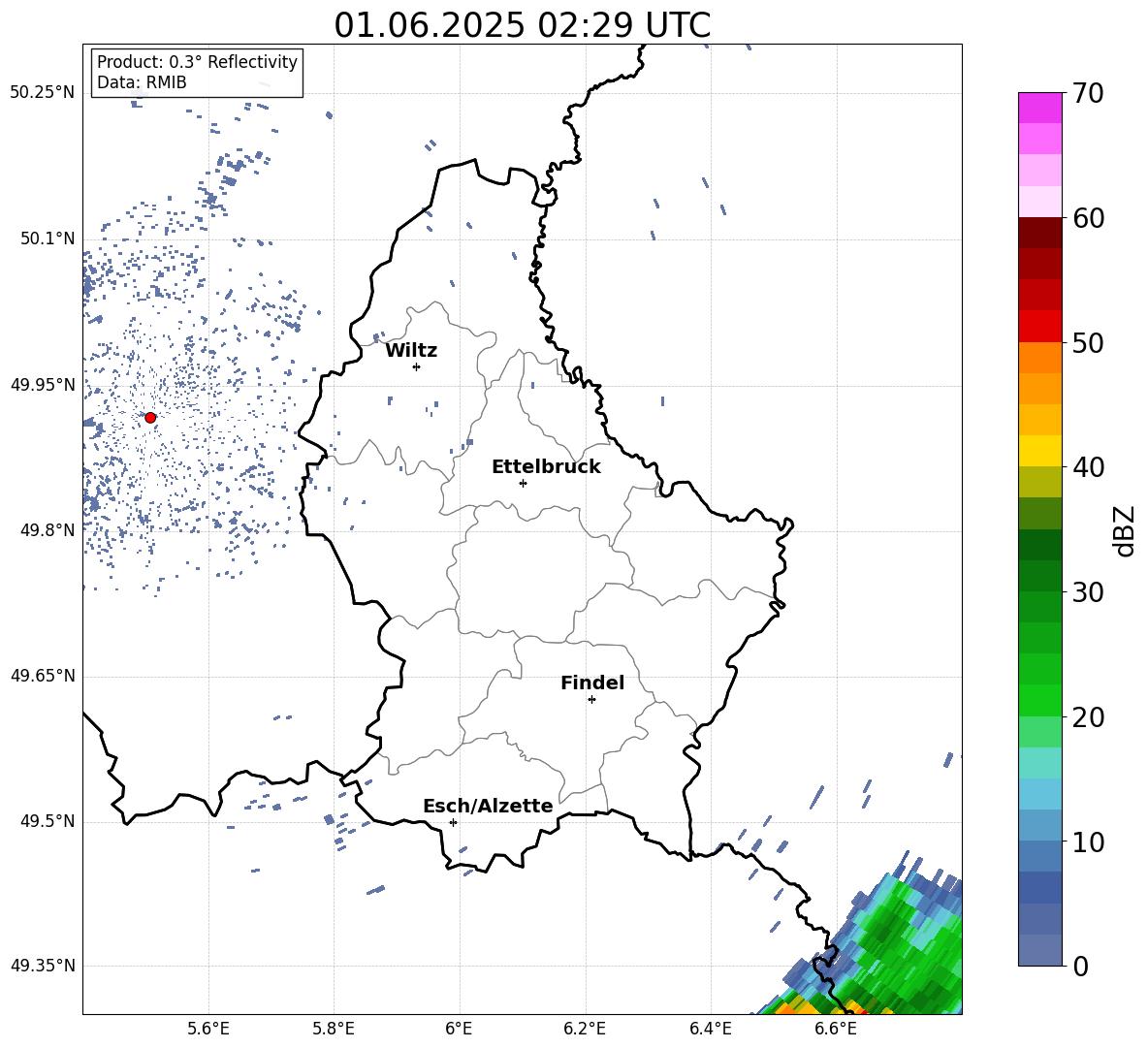This screenshot has height=1048, width=1148.
Task: Click the 49.95°N latitude label
Action: 43,384
